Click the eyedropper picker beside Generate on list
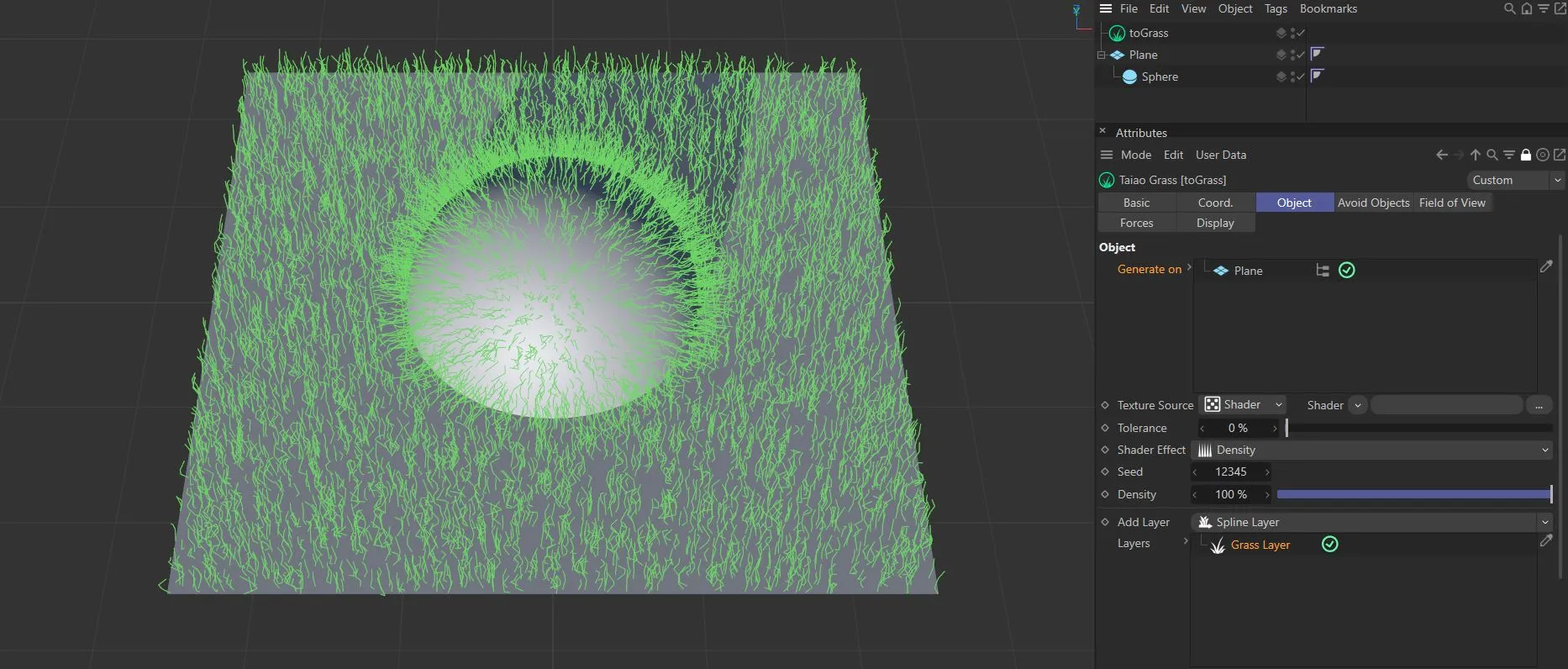 click(1546, 266)
